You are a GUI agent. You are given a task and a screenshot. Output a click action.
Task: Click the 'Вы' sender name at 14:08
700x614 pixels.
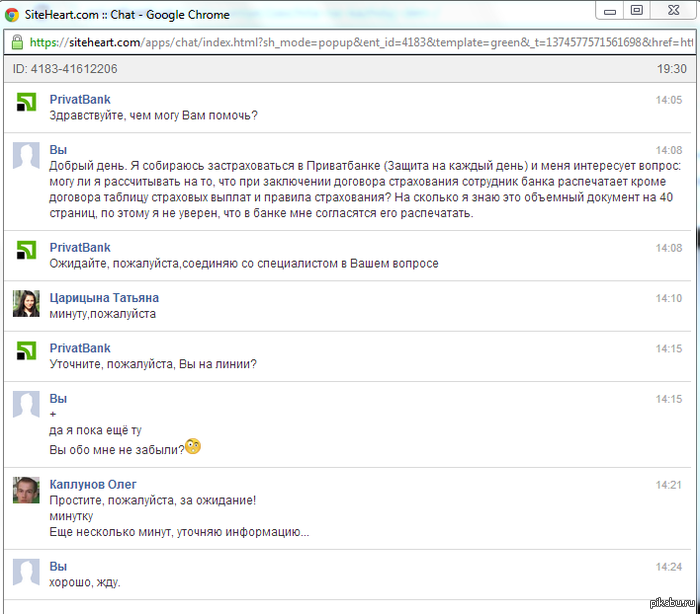[x=58, y=150]
